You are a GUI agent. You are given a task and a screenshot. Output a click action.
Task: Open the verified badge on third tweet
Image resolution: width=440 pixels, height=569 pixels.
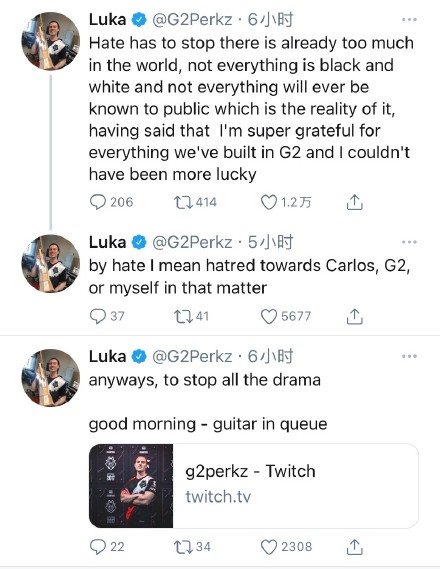point(138,357)
